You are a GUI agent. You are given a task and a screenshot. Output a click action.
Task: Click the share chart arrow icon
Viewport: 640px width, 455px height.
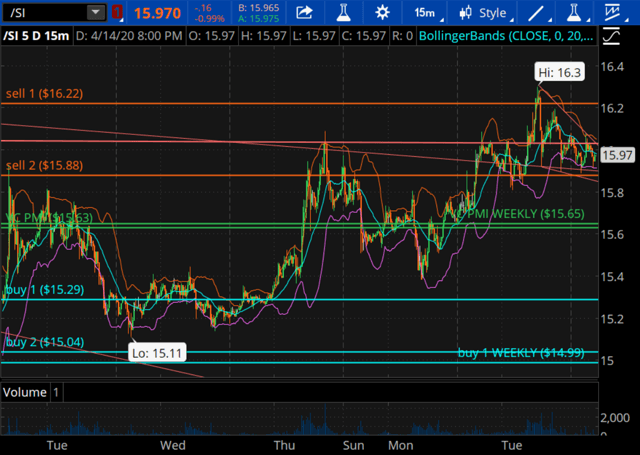pyautogui.click(x=304, y=13)
